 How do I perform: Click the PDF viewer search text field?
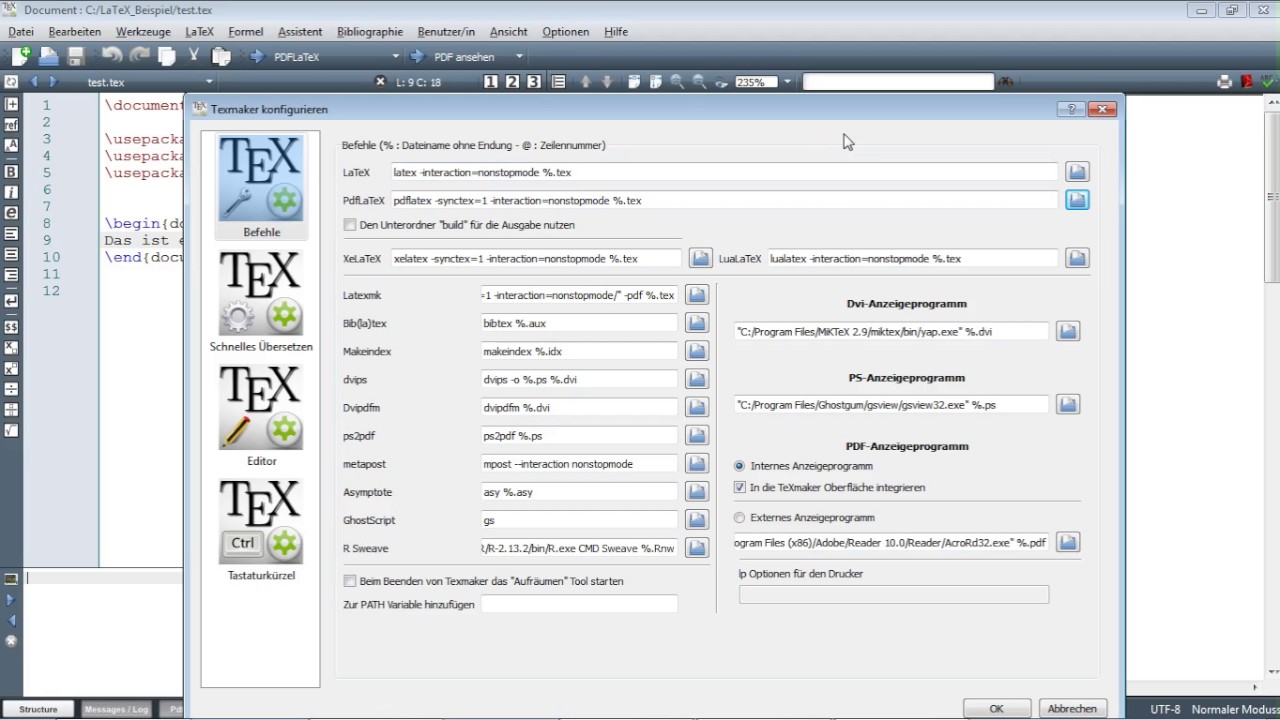(x=898, y=82)
